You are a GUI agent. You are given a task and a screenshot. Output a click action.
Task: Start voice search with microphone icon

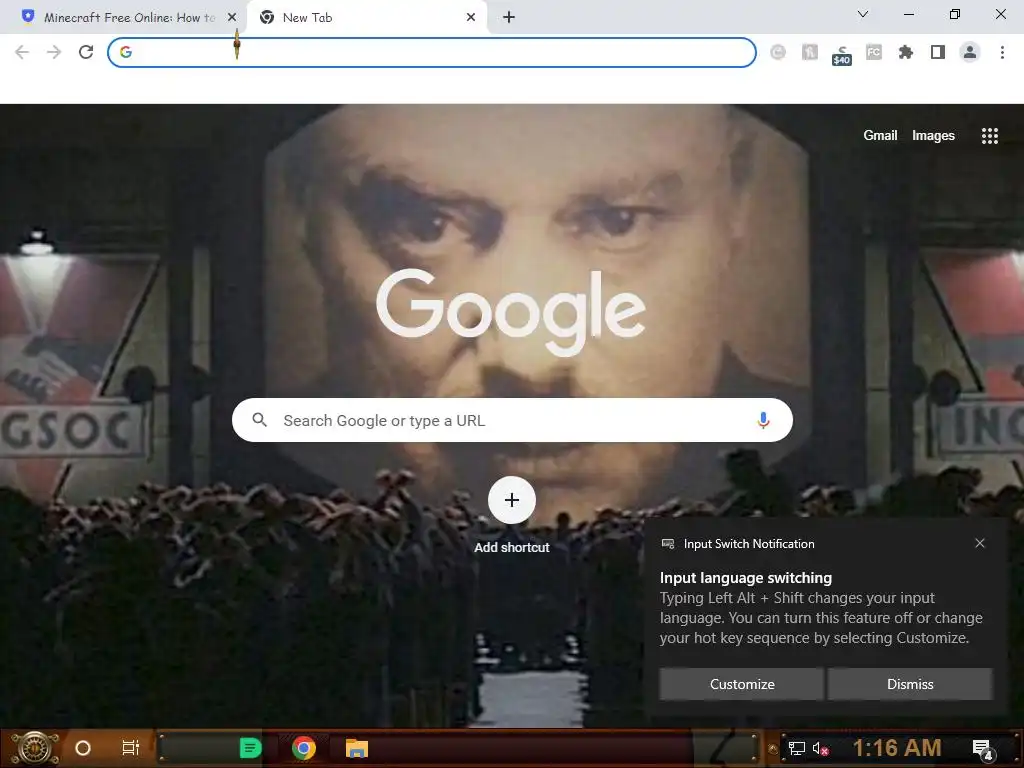point(763,420)
